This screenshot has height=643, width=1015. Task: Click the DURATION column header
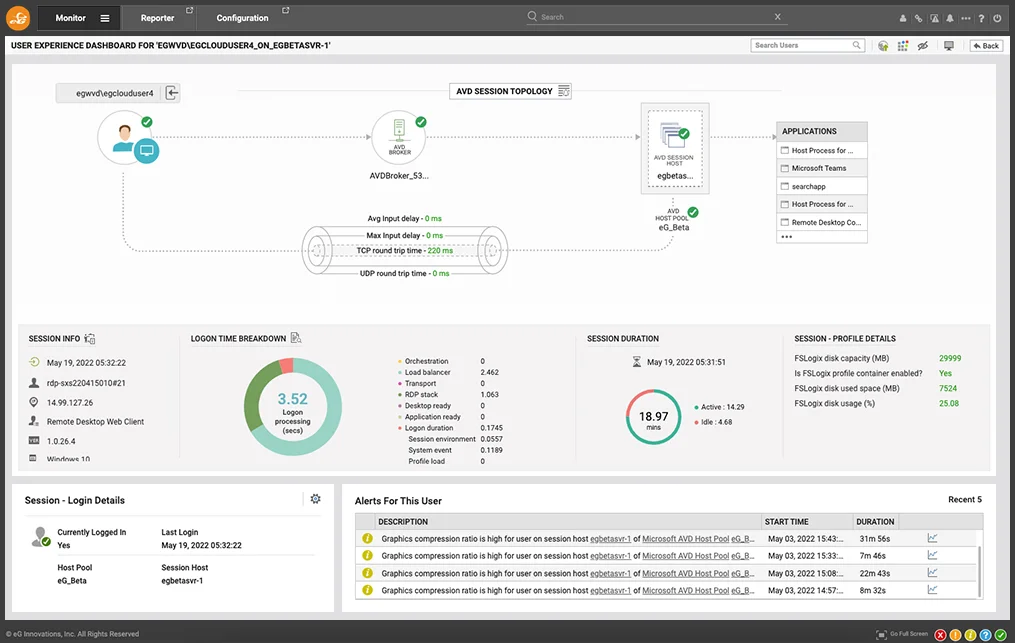[875, 522]
